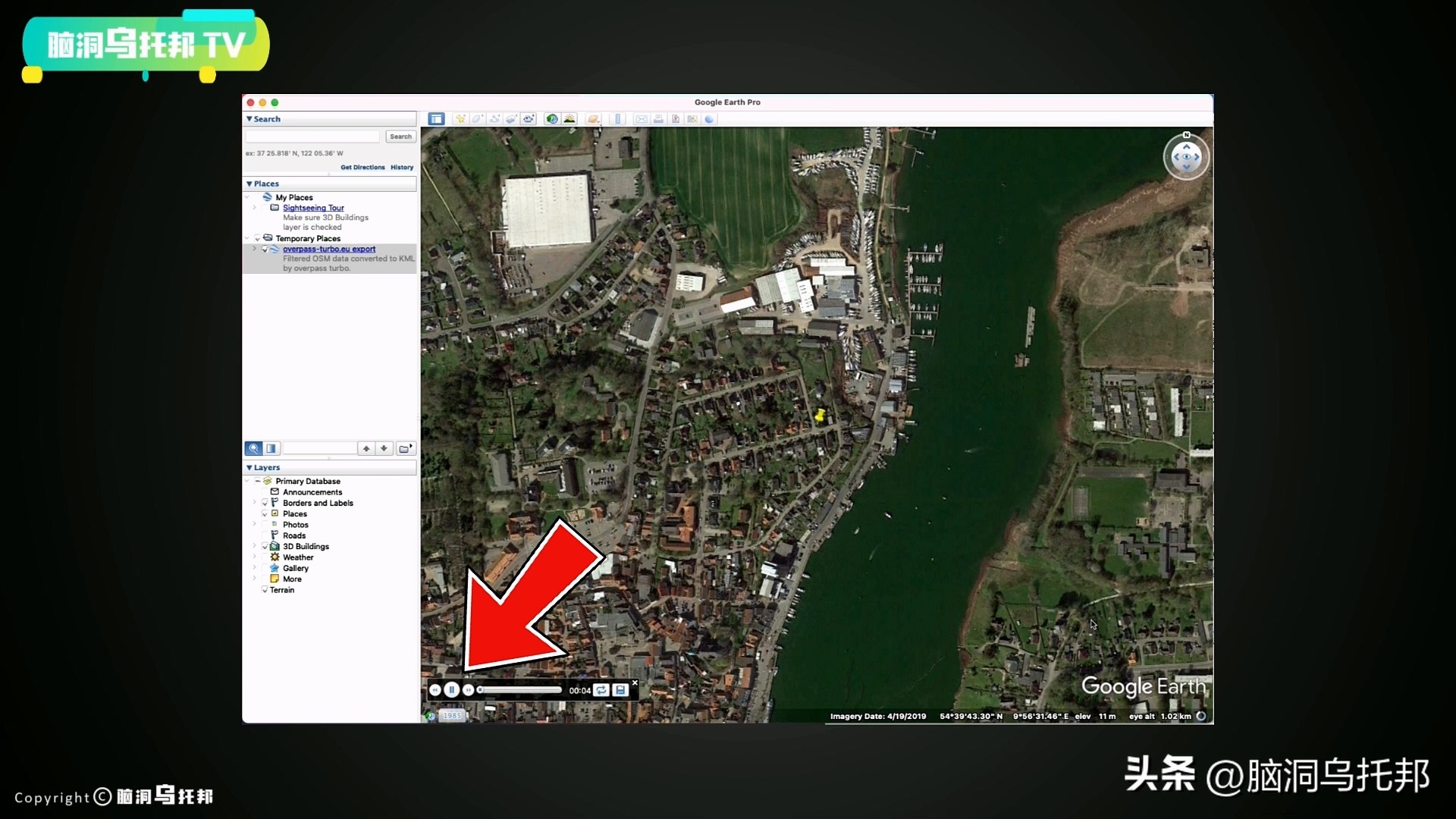The width and height of the screenshot is (1456, 819).
Task: Expand the Sightseeing Tour folder
Action: click(255, 208)
